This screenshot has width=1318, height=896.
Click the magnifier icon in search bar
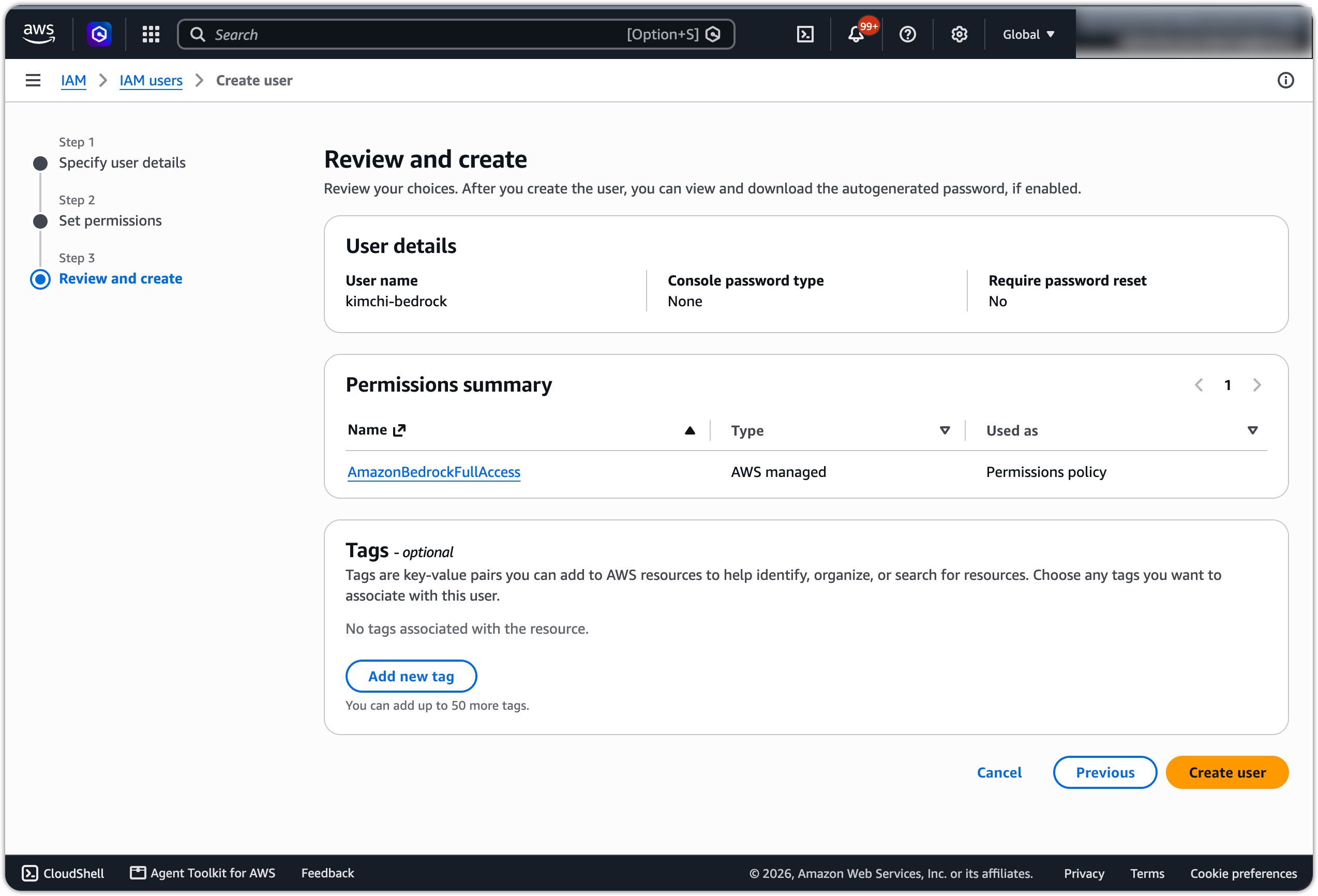[x=198, y=35]
